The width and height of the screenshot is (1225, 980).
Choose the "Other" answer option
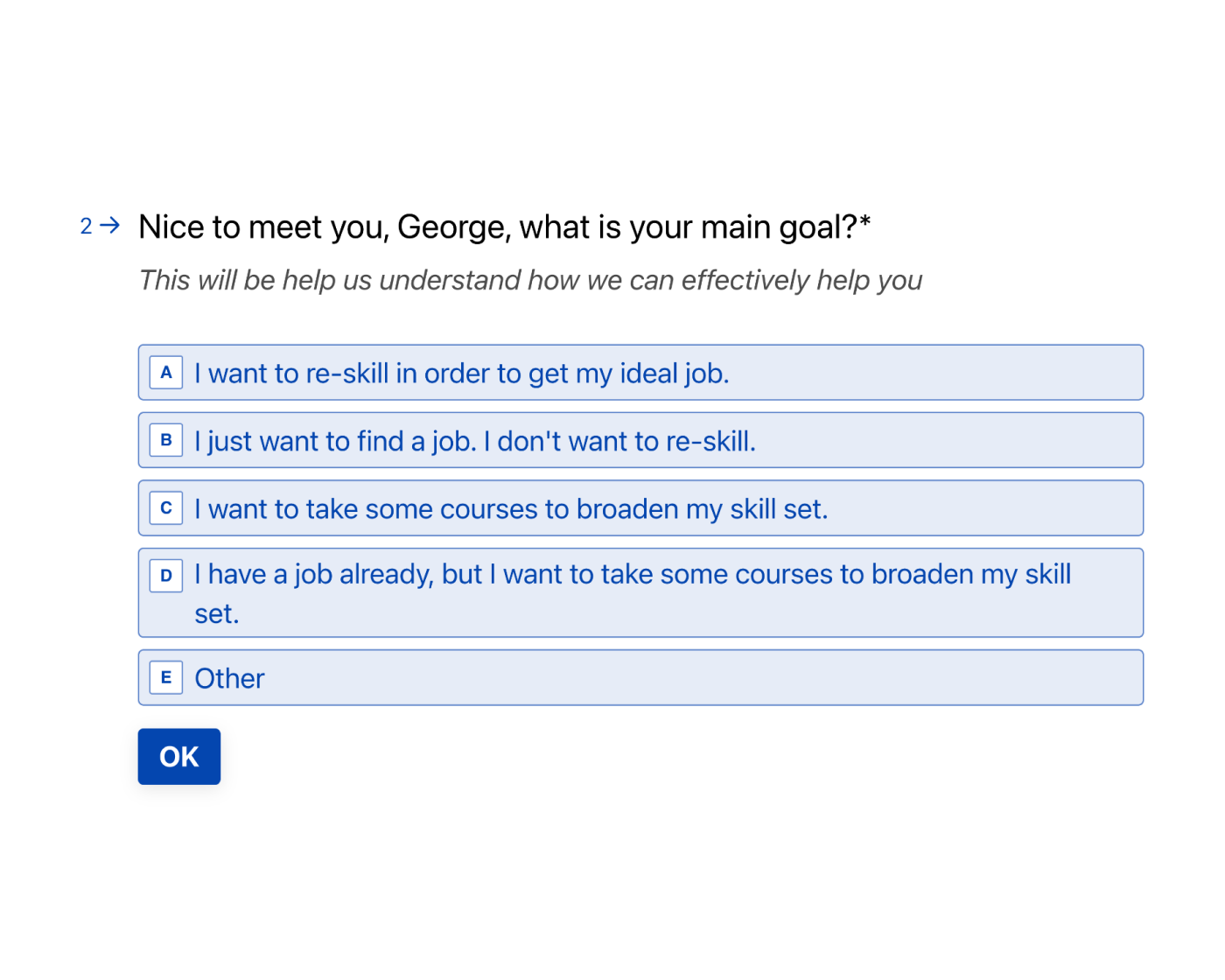[229, 679]
